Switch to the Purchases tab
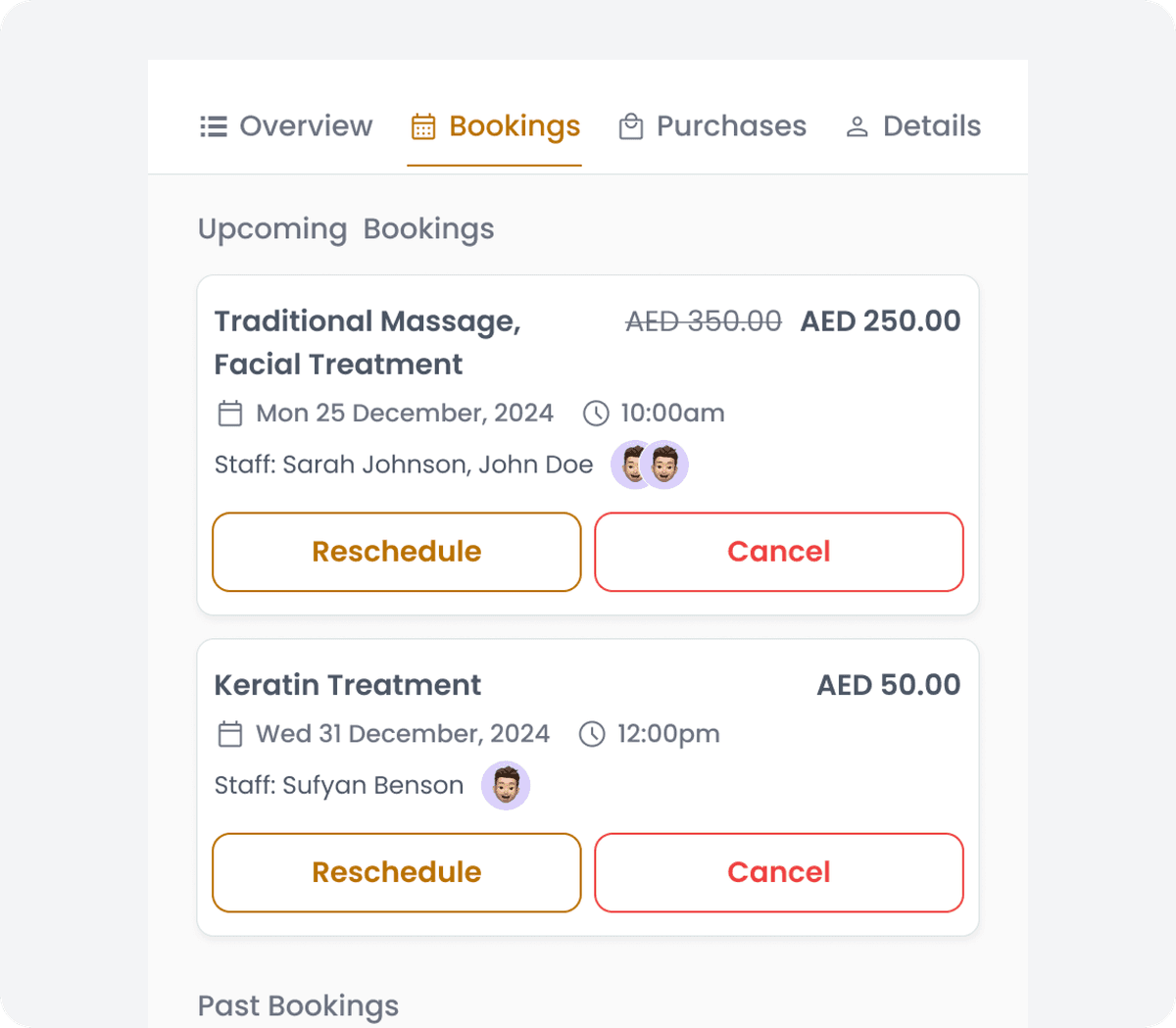Screen dimensions: 1176x1028 click(x=730, y=126)
